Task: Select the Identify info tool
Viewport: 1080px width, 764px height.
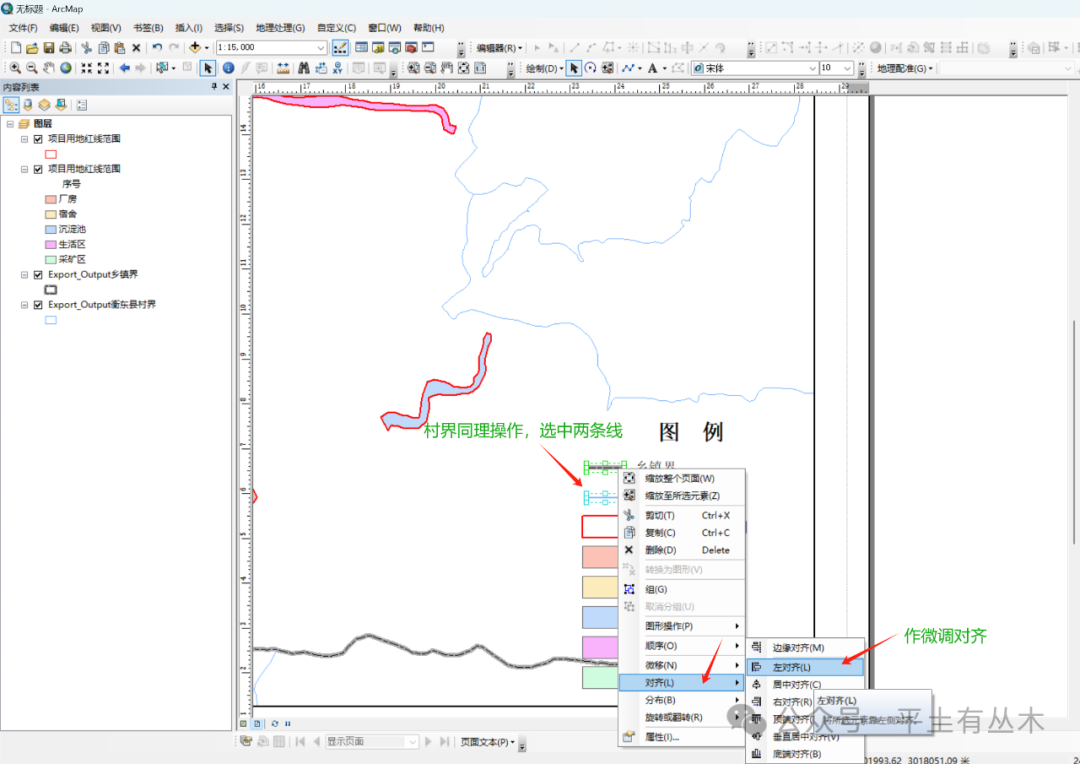Action: pyautogui.click(x=228, y=68)
